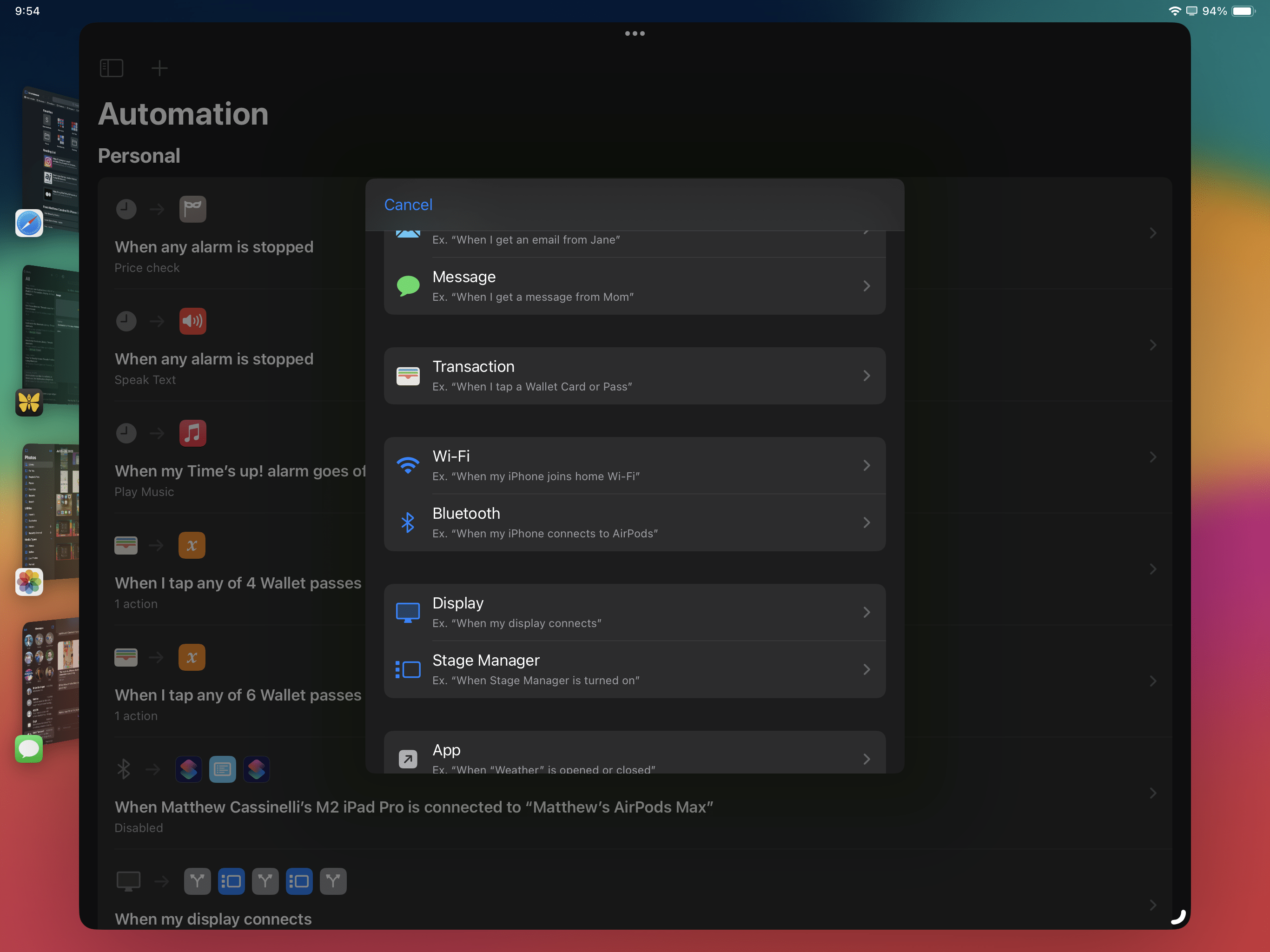The height and width of the screenshot is (952, 1270).
Task: Tap the music note icon in the Play Music automation
Action: click(192, 433)
